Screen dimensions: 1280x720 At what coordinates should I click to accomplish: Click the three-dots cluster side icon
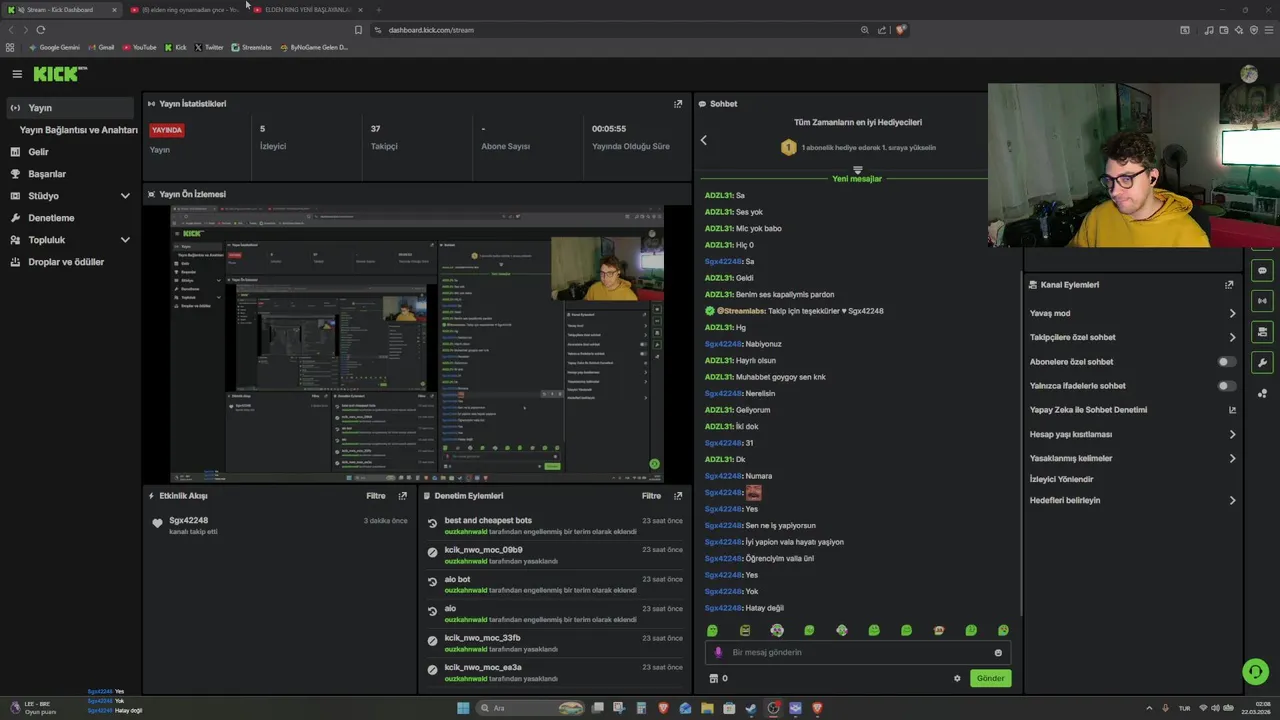click(x=1262, y=393)
